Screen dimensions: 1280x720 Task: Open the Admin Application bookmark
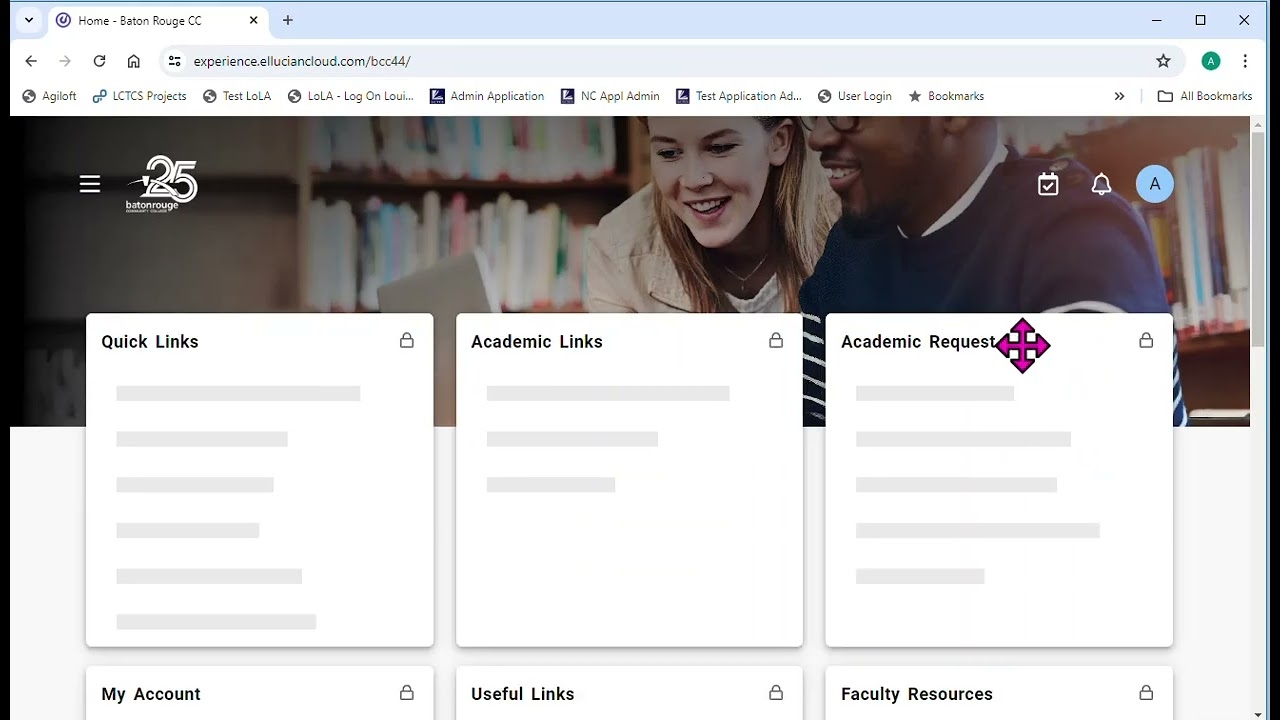(x=487, y=96)
